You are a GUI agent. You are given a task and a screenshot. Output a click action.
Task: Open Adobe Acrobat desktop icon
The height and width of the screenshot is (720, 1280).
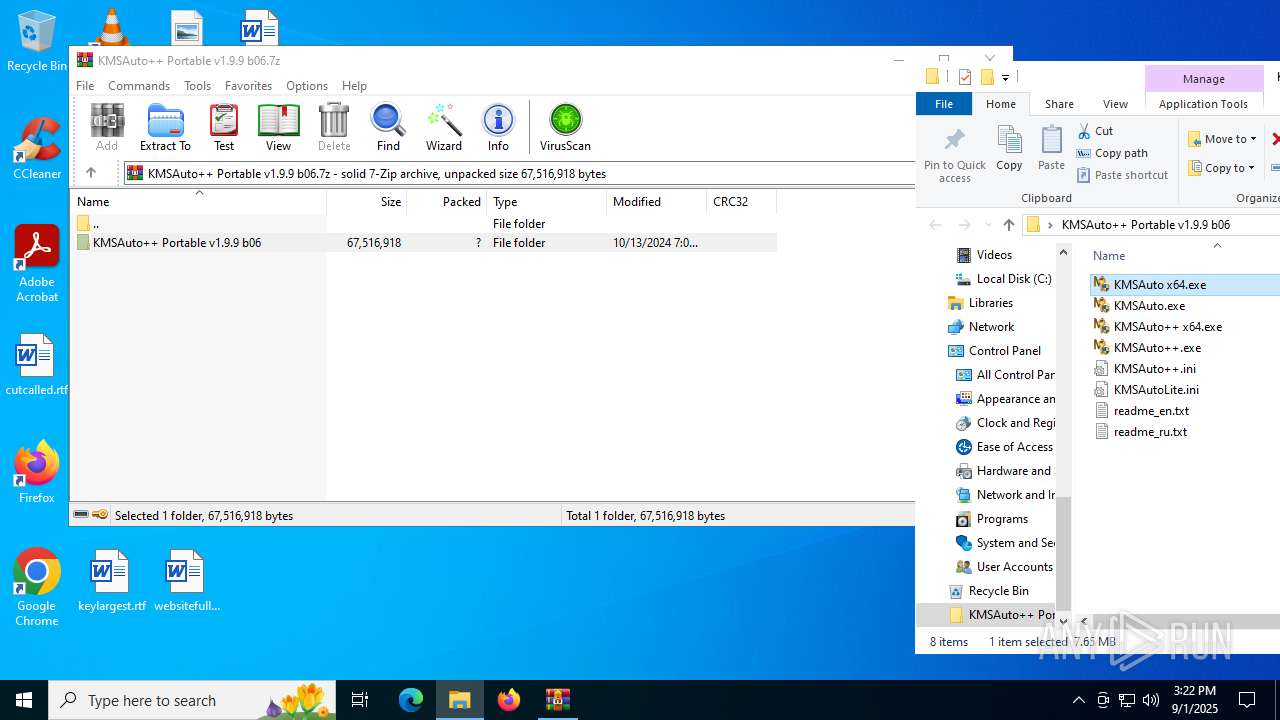(x=37, y=263)
